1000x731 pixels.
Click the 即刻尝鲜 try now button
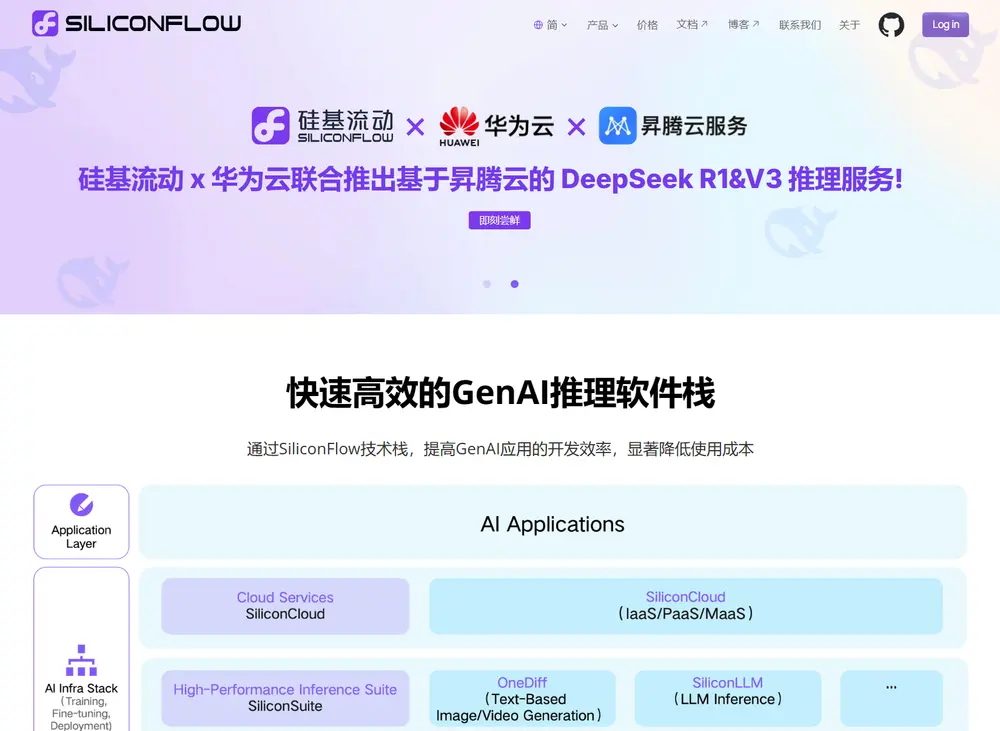[499, 220]
